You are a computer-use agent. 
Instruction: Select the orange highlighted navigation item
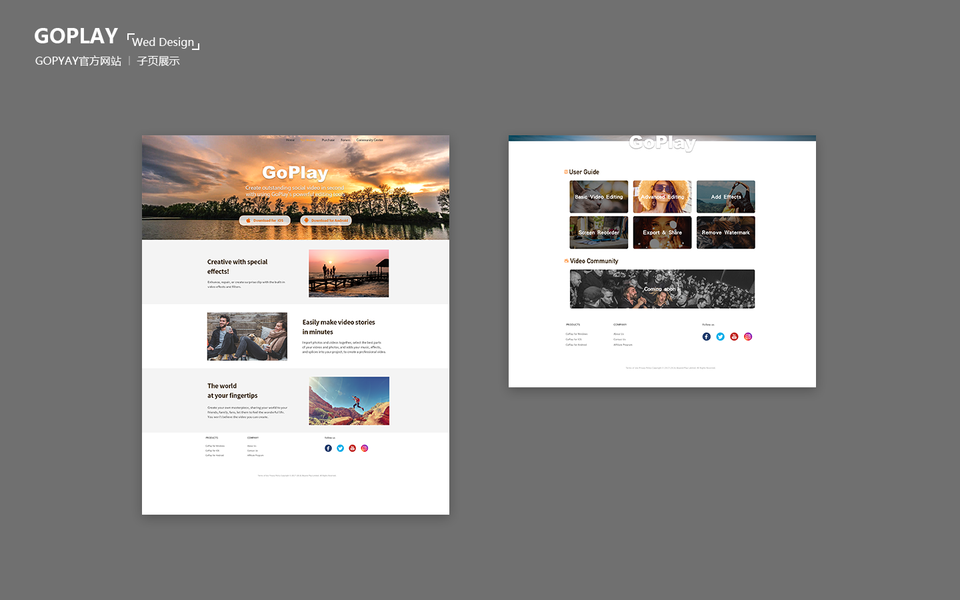click(309, 140)
